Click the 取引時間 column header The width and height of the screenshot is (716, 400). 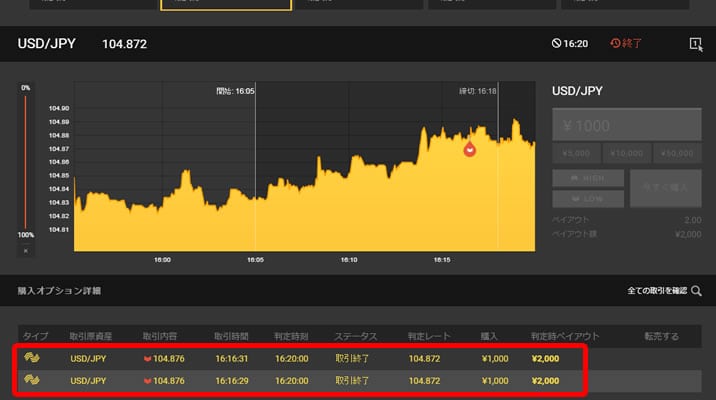[x=231, y=337]
